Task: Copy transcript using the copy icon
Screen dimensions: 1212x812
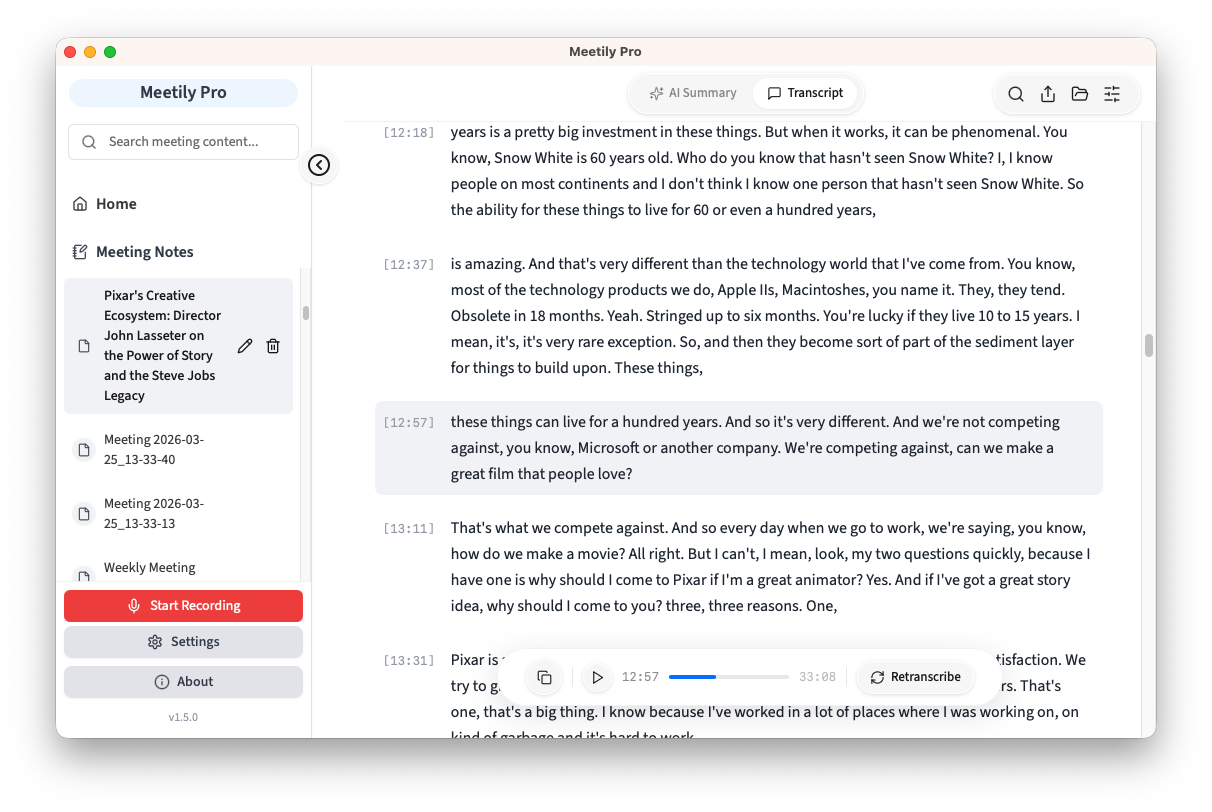Action: 544,677
